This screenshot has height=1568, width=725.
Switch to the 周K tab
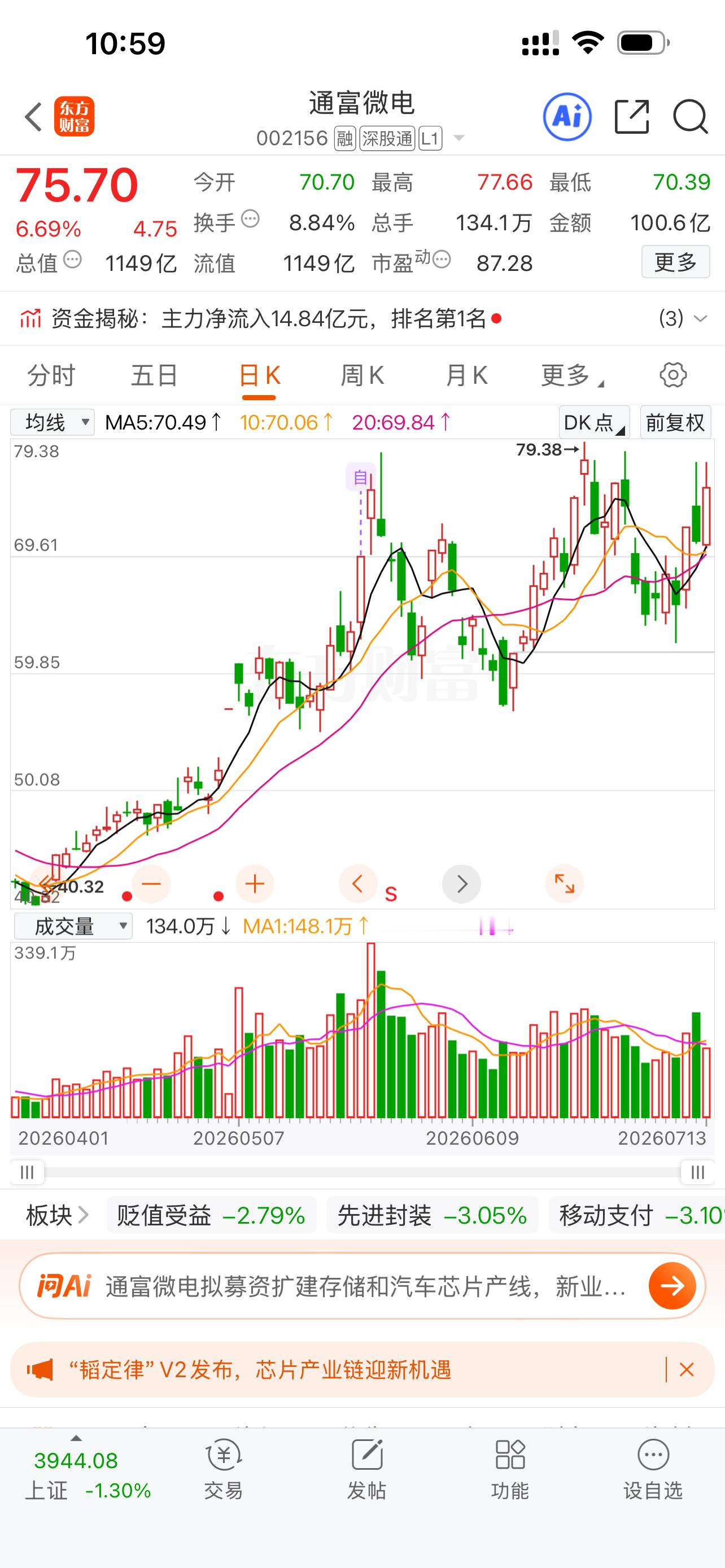[x=362, y=375]
